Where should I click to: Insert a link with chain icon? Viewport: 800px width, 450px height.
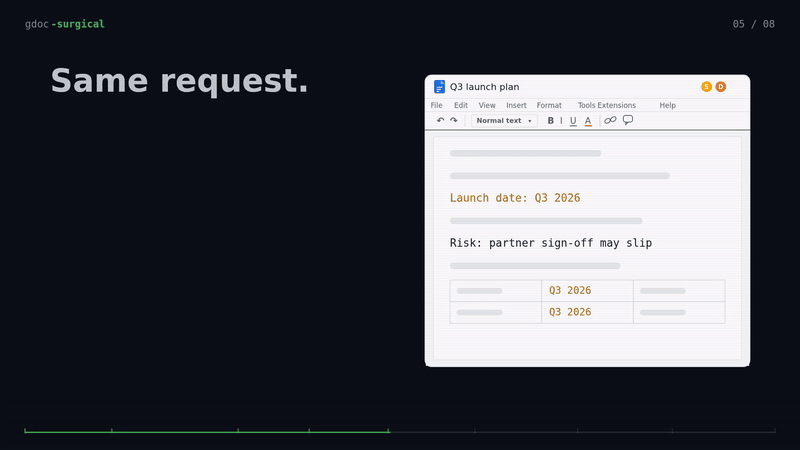click(x=610, y=120)
